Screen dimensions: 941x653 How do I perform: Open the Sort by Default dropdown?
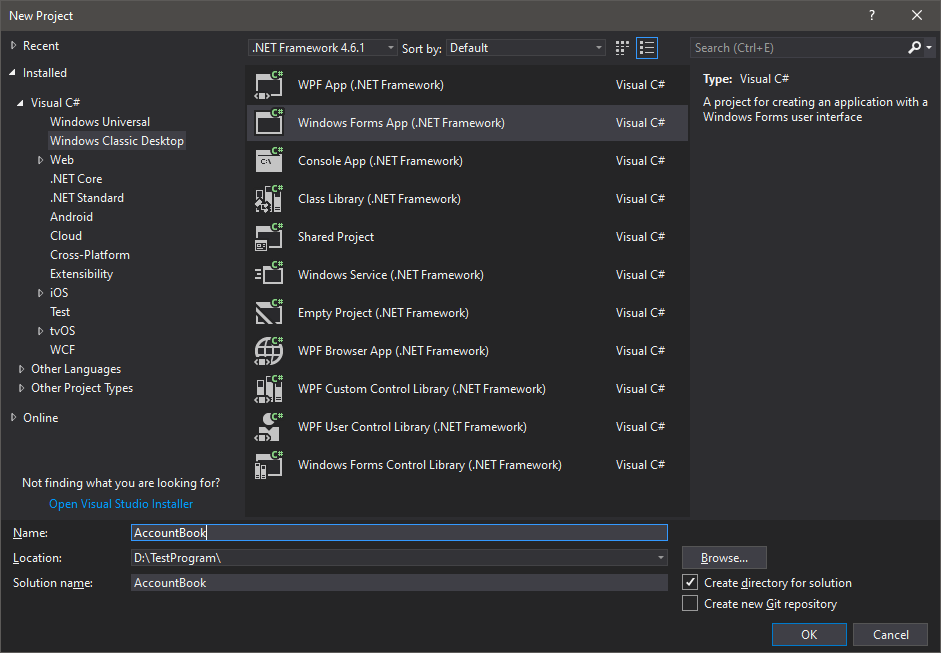526,47
